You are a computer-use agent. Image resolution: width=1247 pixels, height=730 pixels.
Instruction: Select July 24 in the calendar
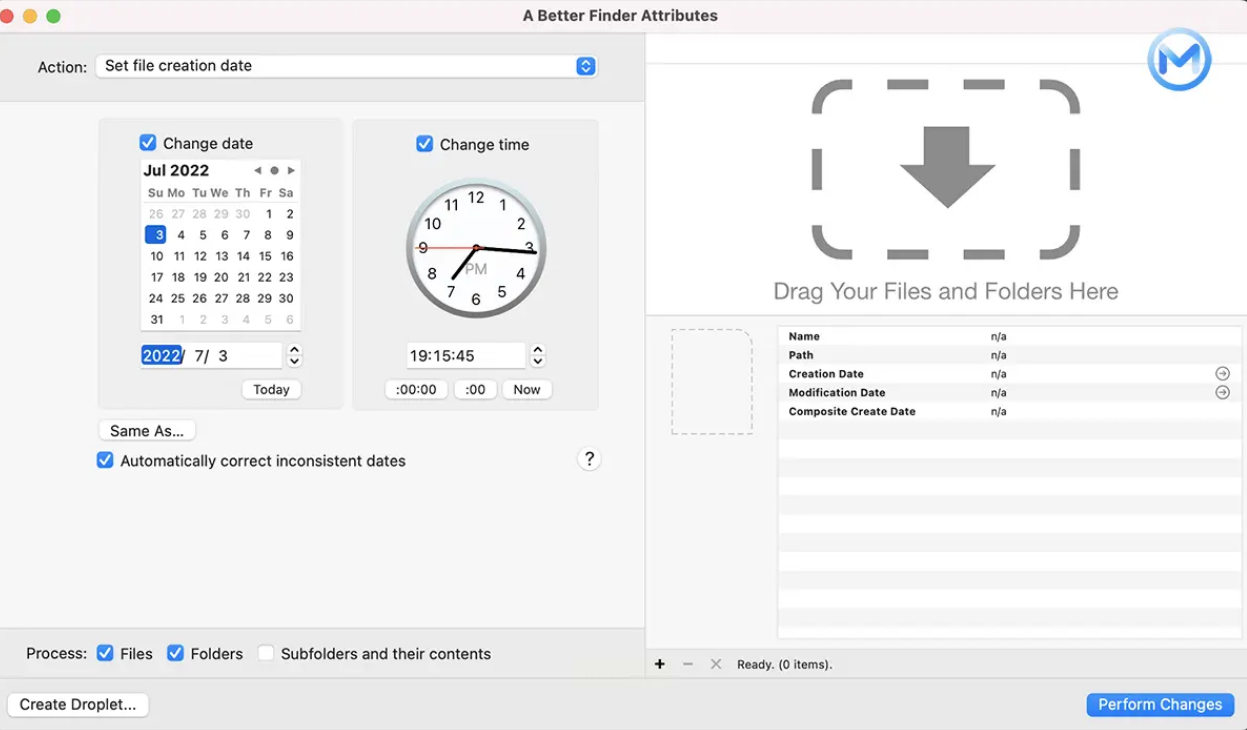[x=156, y=298]
